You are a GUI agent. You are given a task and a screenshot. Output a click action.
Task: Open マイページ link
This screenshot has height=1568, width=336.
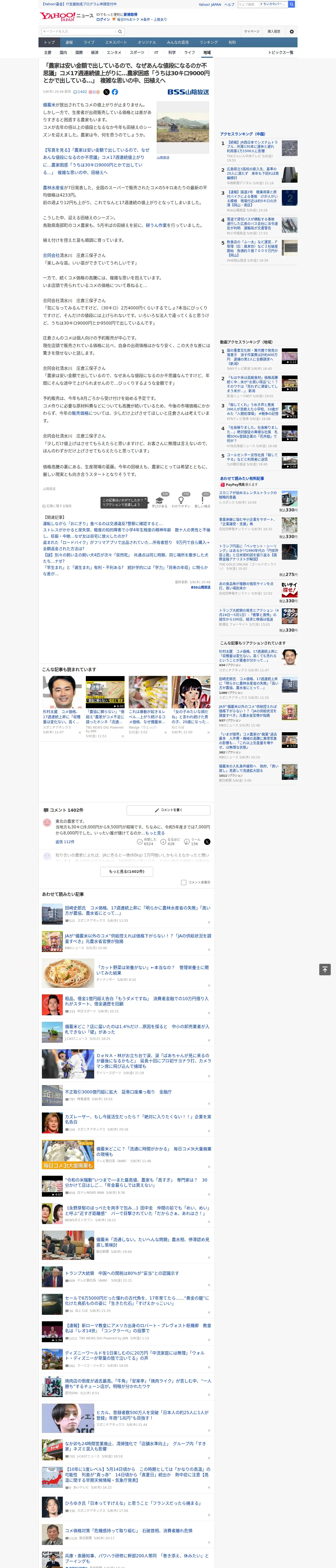pyautogui.click(x=252, y=32)
